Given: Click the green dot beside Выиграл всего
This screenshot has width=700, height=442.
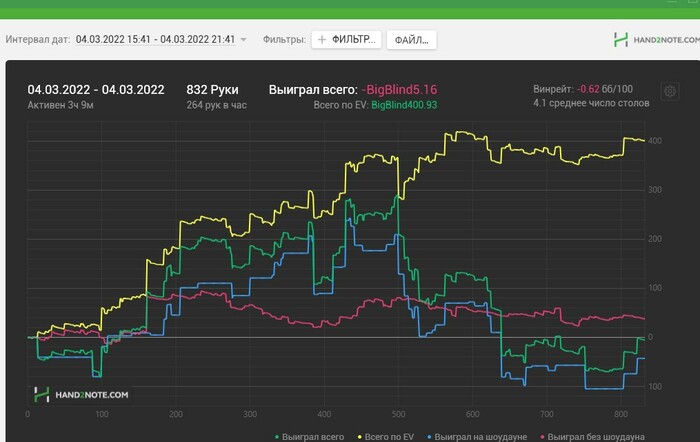Looking at the screenshot, I should pyautogui.click(x=277, y=437).
